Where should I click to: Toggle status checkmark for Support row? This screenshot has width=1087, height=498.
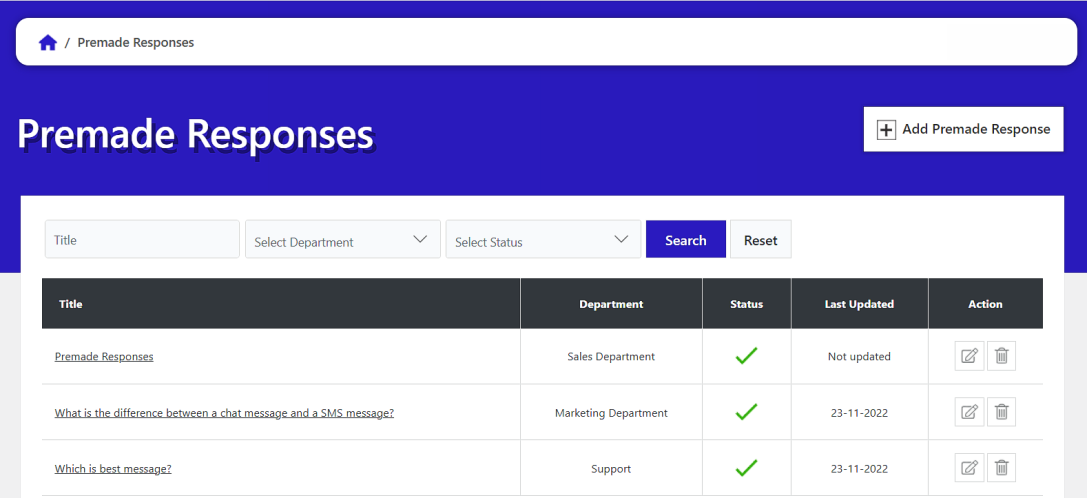pos(746,467)
